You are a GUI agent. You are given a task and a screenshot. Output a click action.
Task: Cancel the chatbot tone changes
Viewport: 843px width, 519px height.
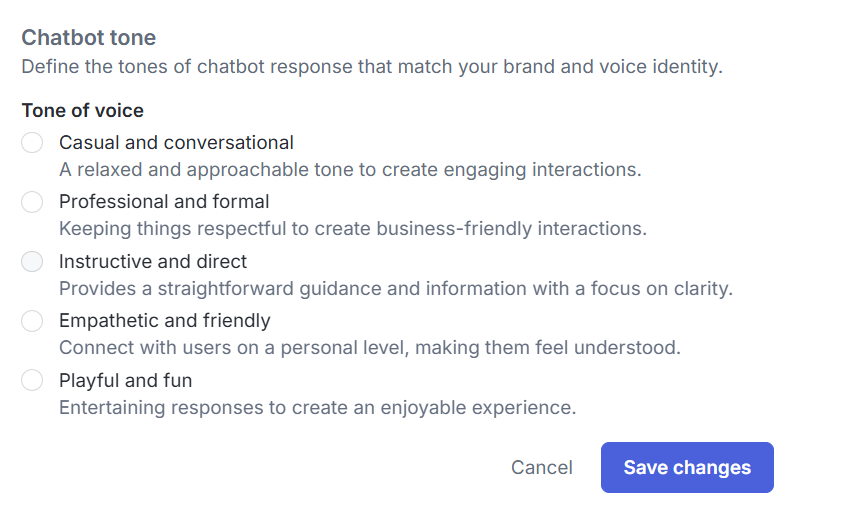pyautogui.click(x=542, y=468)
